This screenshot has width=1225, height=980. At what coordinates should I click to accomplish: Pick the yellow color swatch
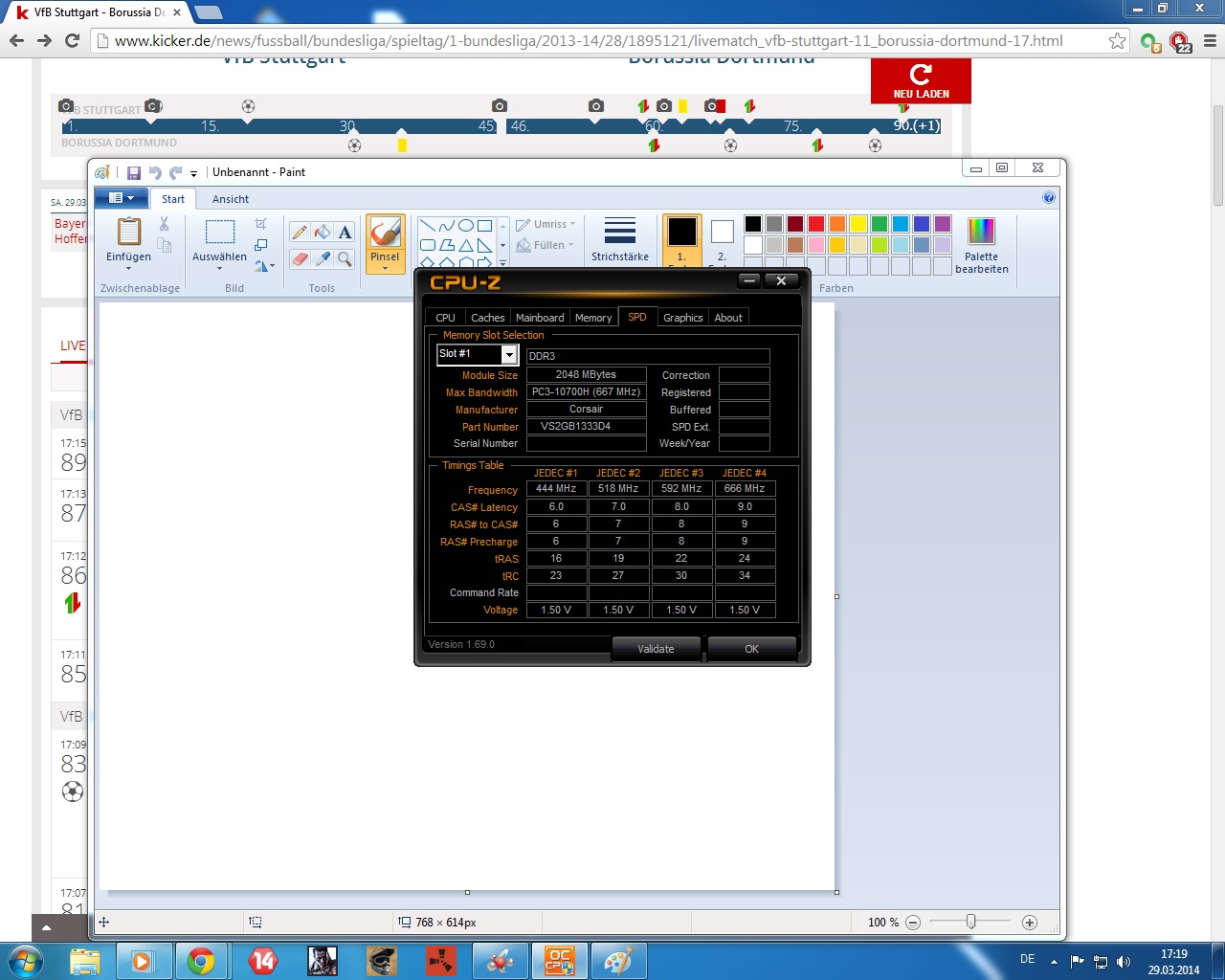tap(858, 224)
